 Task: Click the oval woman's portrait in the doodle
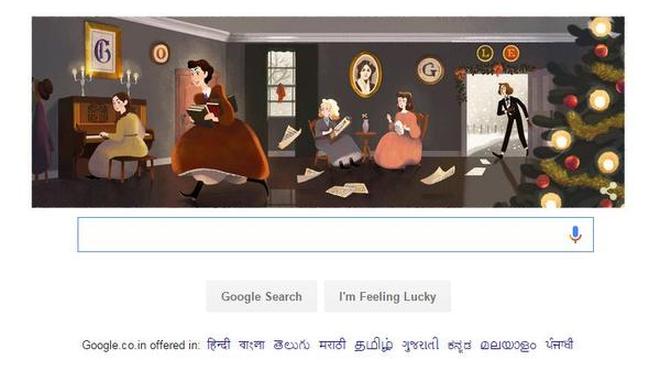(365, 75)
